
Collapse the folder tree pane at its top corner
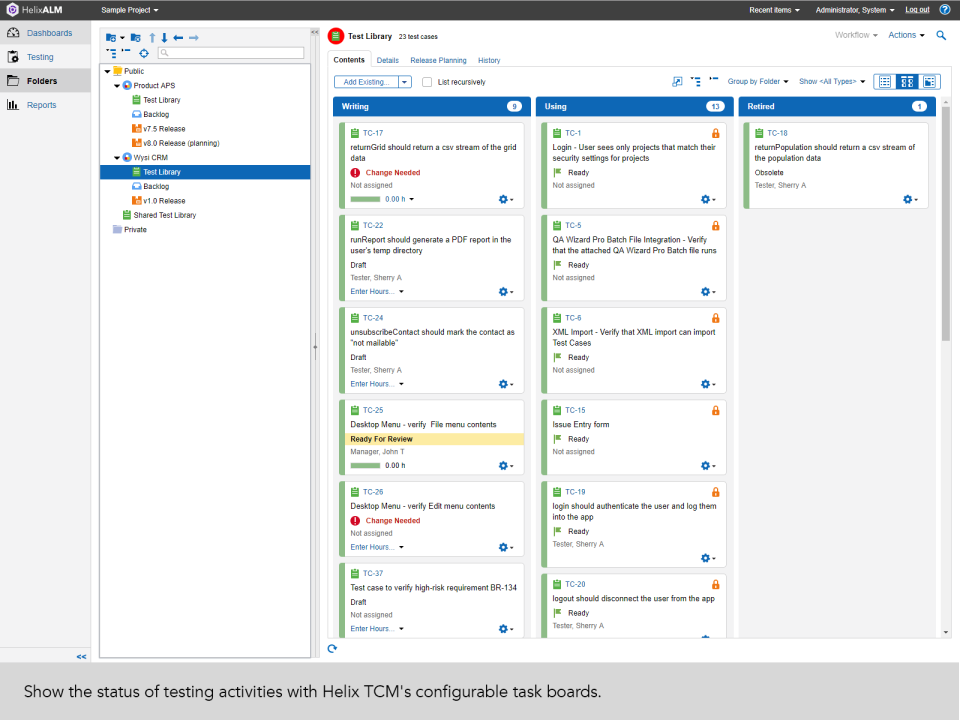tap(315, 32)
